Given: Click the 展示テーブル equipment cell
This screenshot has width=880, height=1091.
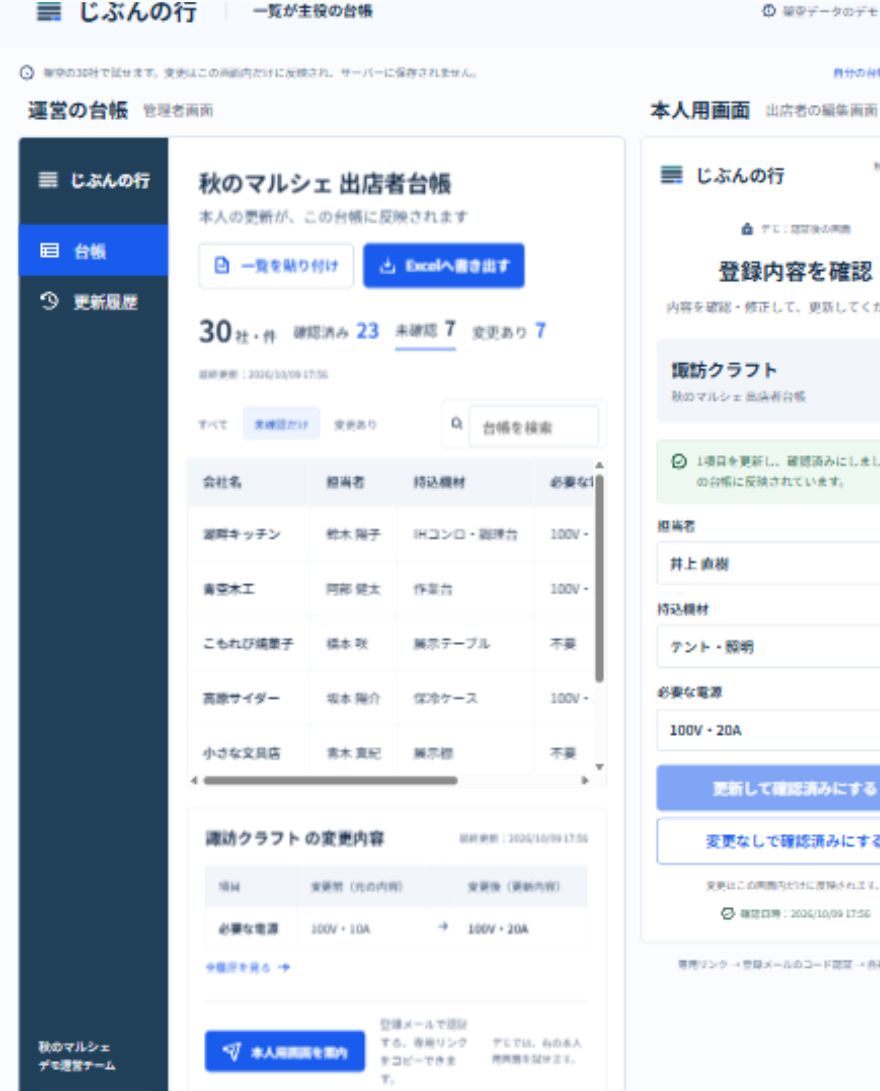Looking at the screenshot, I should click(465, 644).
